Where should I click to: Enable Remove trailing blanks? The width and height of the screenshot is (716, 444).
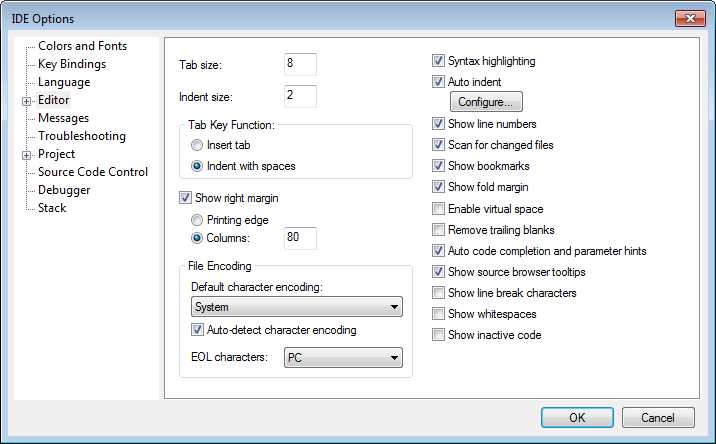point(439,230)
